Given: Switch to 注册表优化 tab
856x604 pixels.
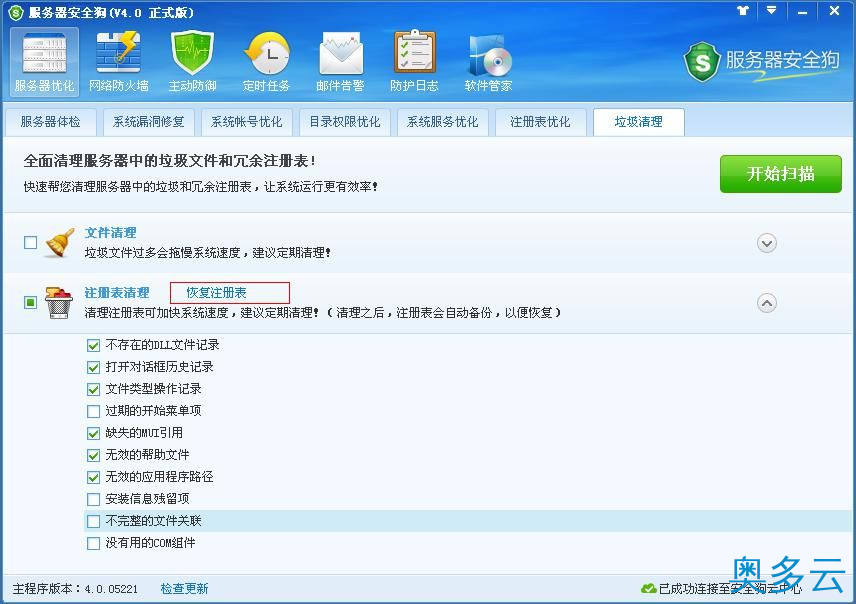Looking at the screenshot, I should coord(540,122).
